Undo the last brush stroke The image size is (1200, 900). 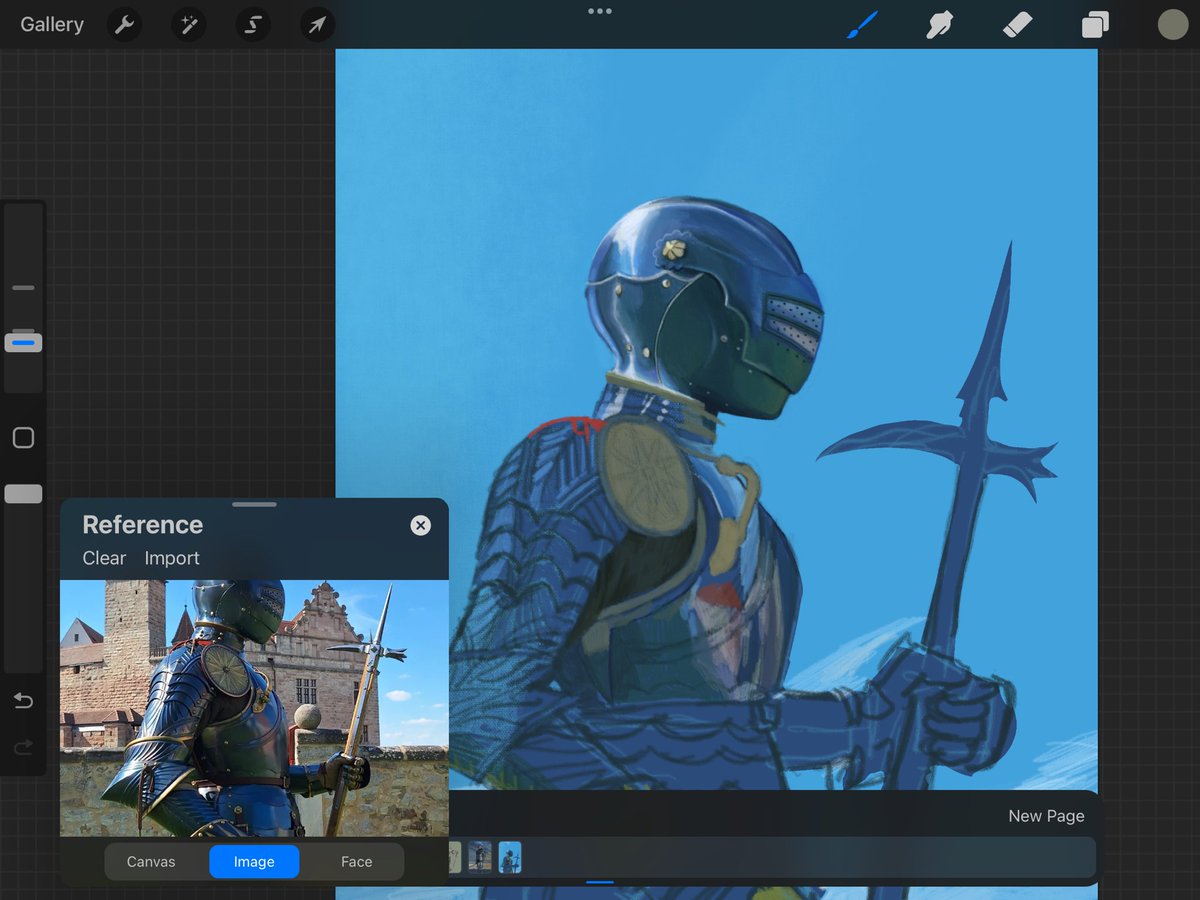point(23,700)
